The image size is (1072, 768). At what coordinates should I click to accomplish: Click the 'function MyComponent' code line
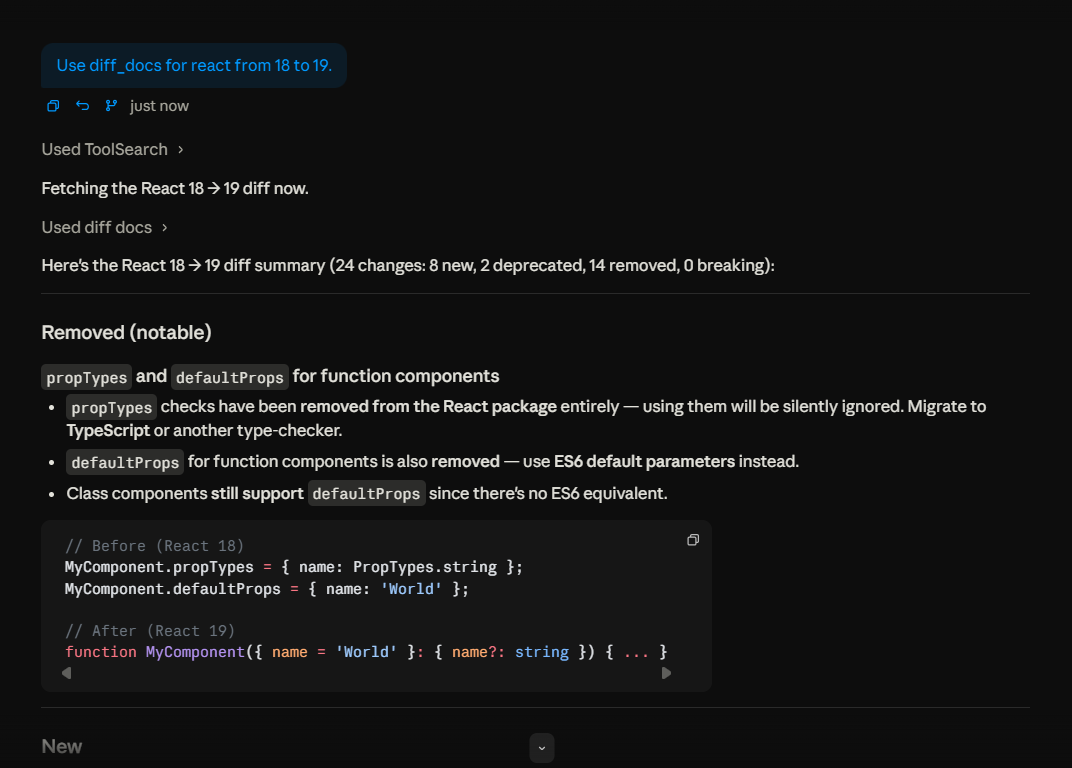366,652
